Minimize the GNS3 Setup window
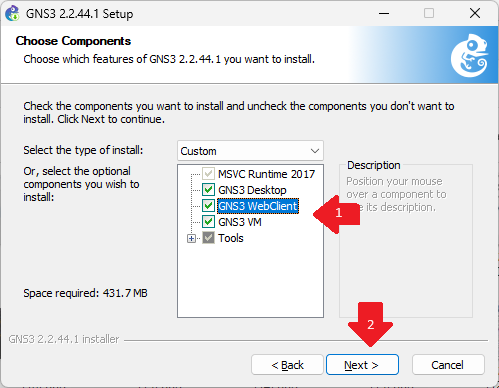Screen dimensions: 499x388 (384, 13)
